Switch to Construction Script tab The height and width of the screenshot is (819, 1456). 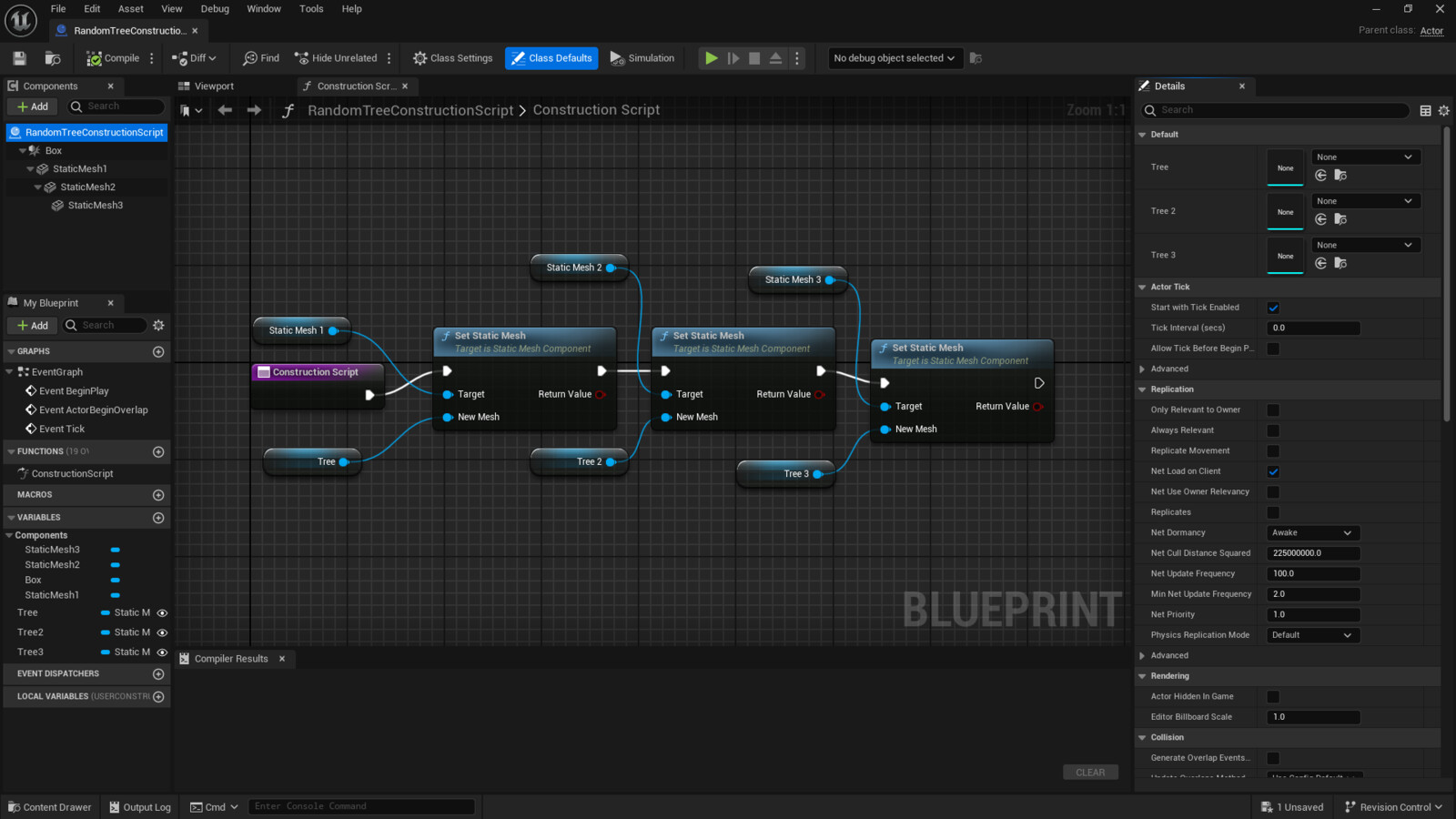[x=355, y=86]
